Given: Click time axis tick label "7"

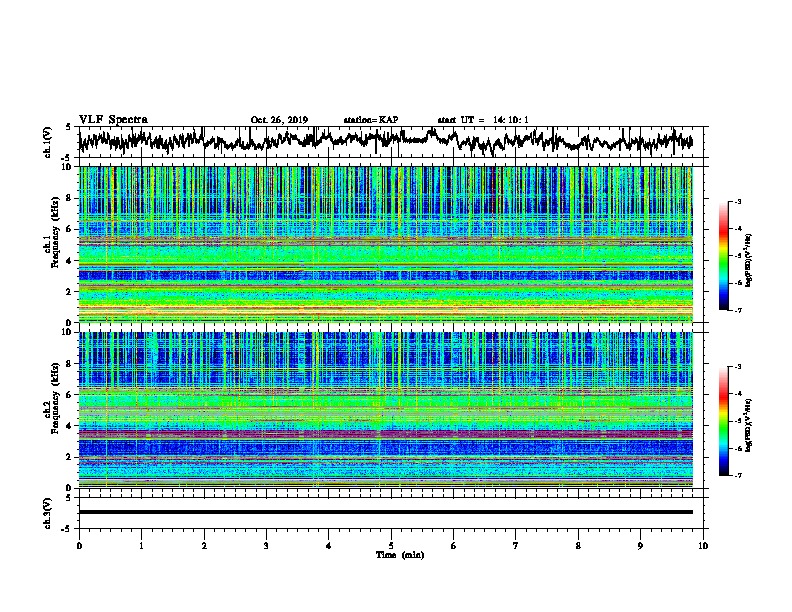Looking at the screenshot, I should [516, 546].
